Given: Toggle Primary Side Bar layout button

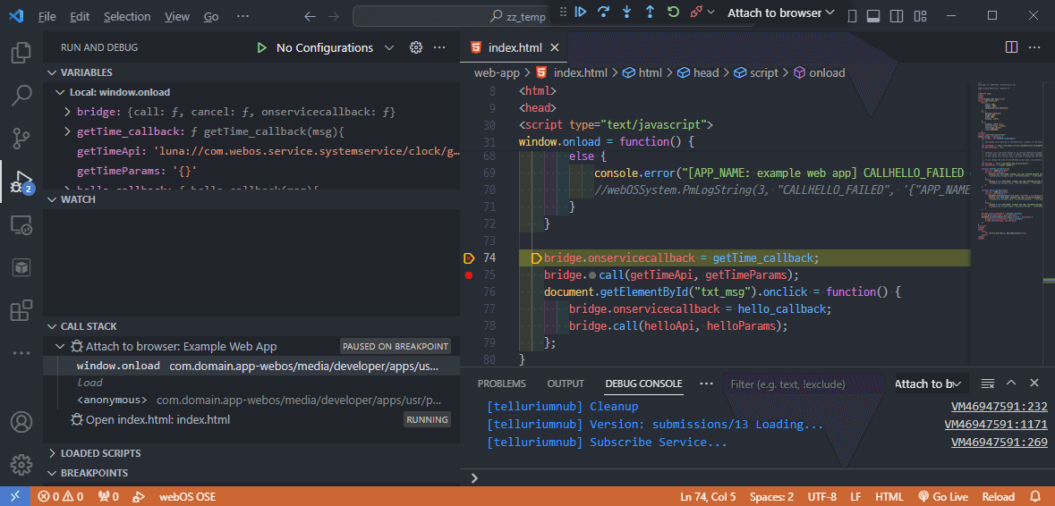Looking at the screenshot, I should coord(852,15).
